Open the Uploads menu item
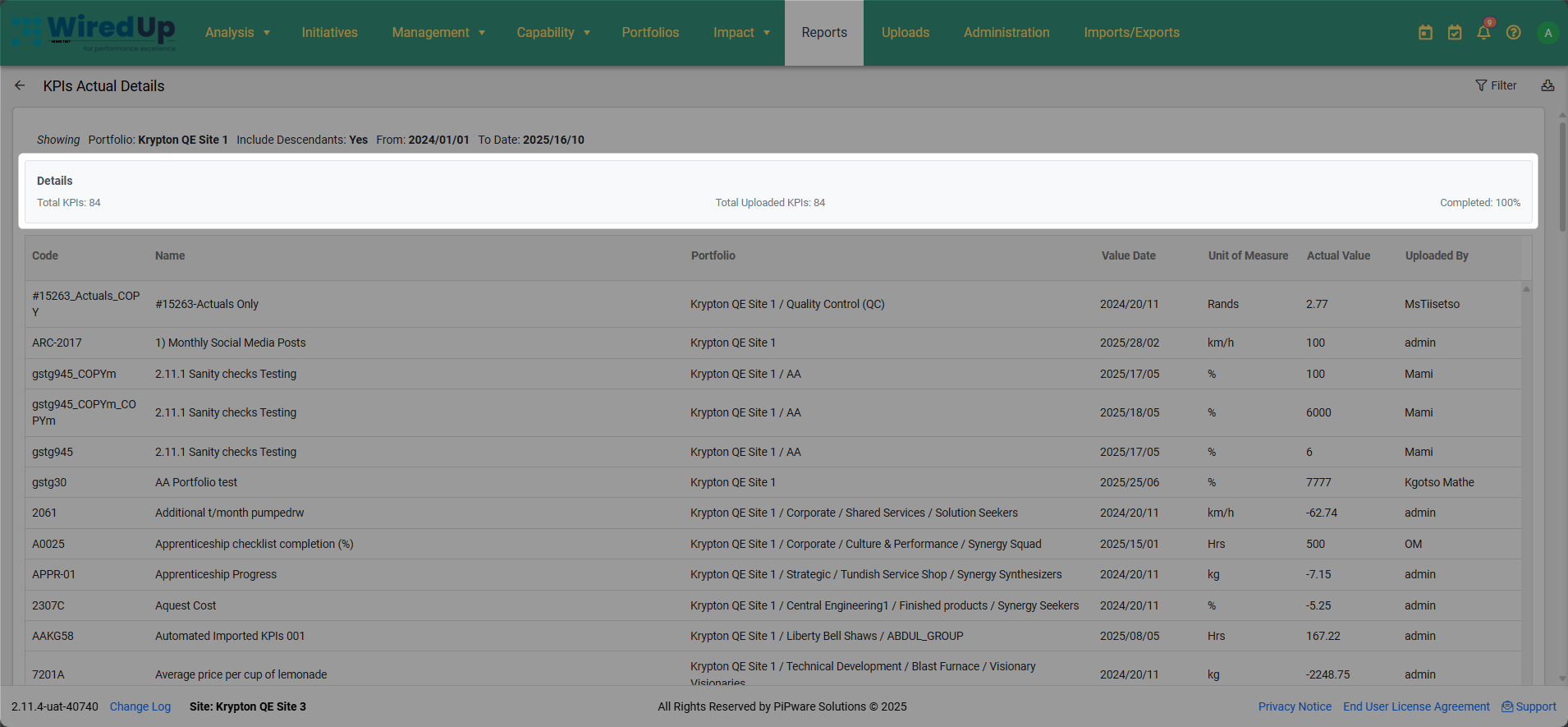The width and height of the screenshot is (1568, 727). [905, 33]
